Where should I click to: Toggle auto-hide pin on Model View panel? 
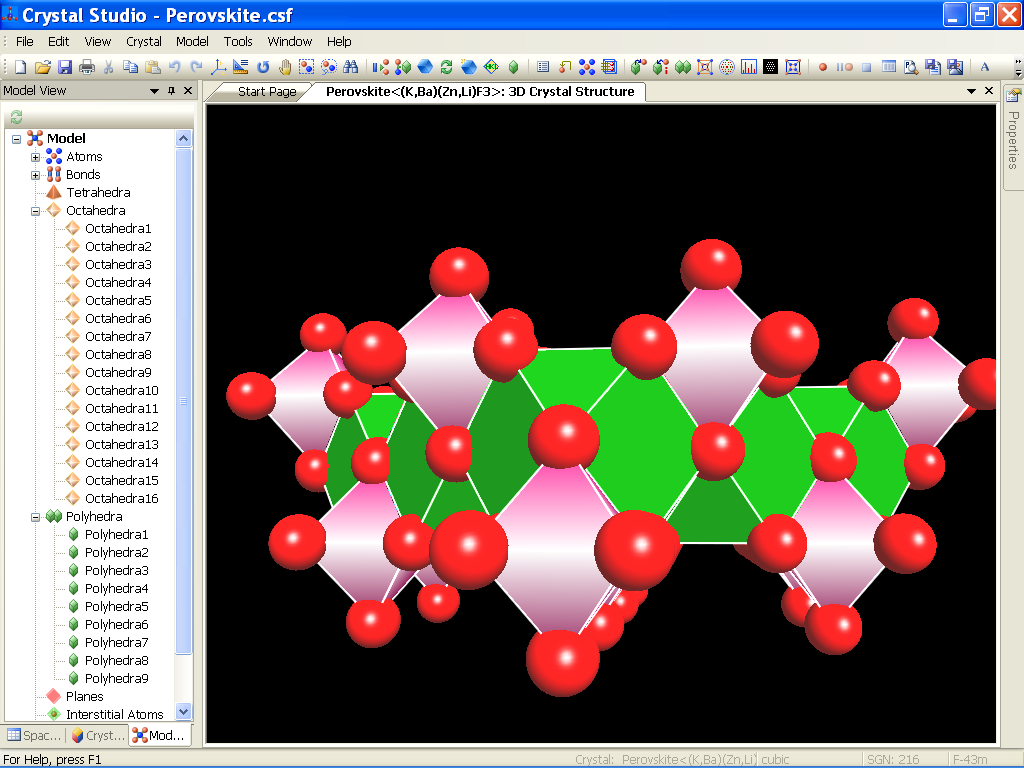[x=171, y=91]
